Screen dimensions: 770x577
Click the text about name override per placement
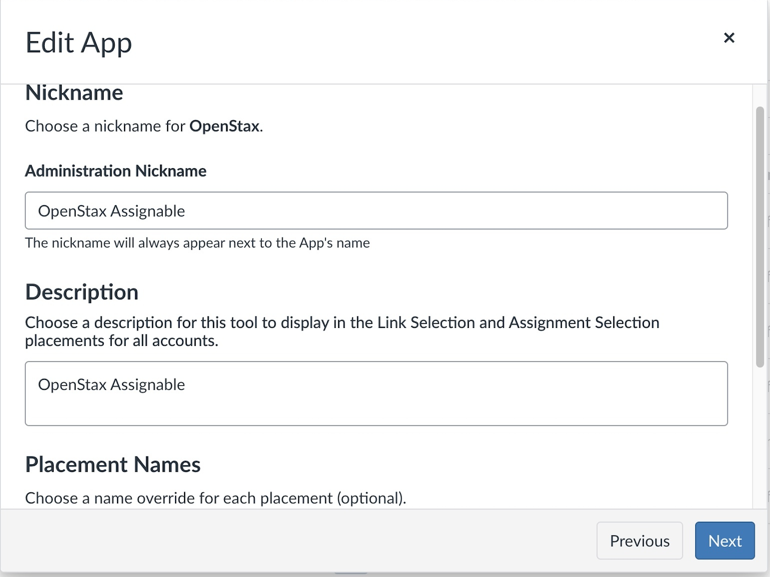pyautogui.click(x=216, y=498)
